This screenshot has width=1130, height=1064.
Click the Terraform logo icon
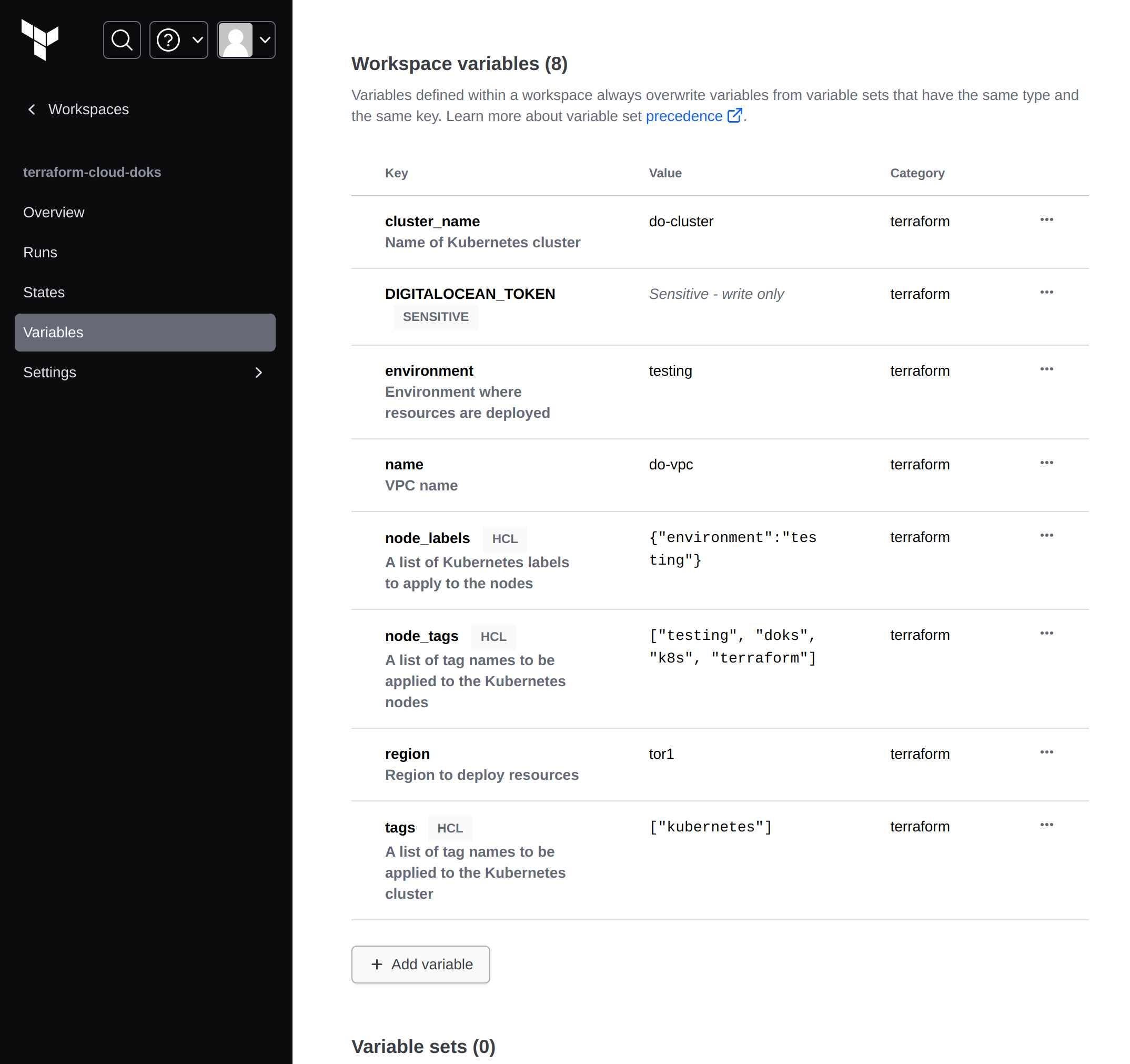click(x=40, y=40)
